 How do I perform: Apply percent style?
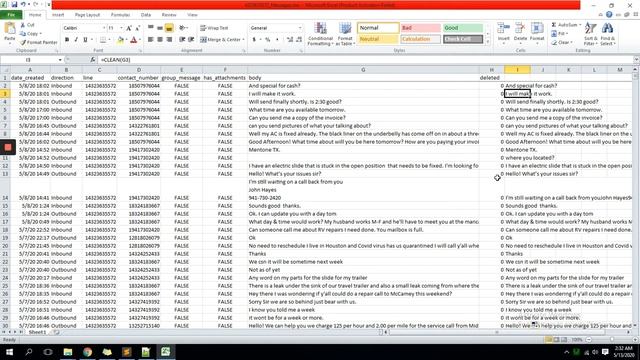[x=268, y=40]
